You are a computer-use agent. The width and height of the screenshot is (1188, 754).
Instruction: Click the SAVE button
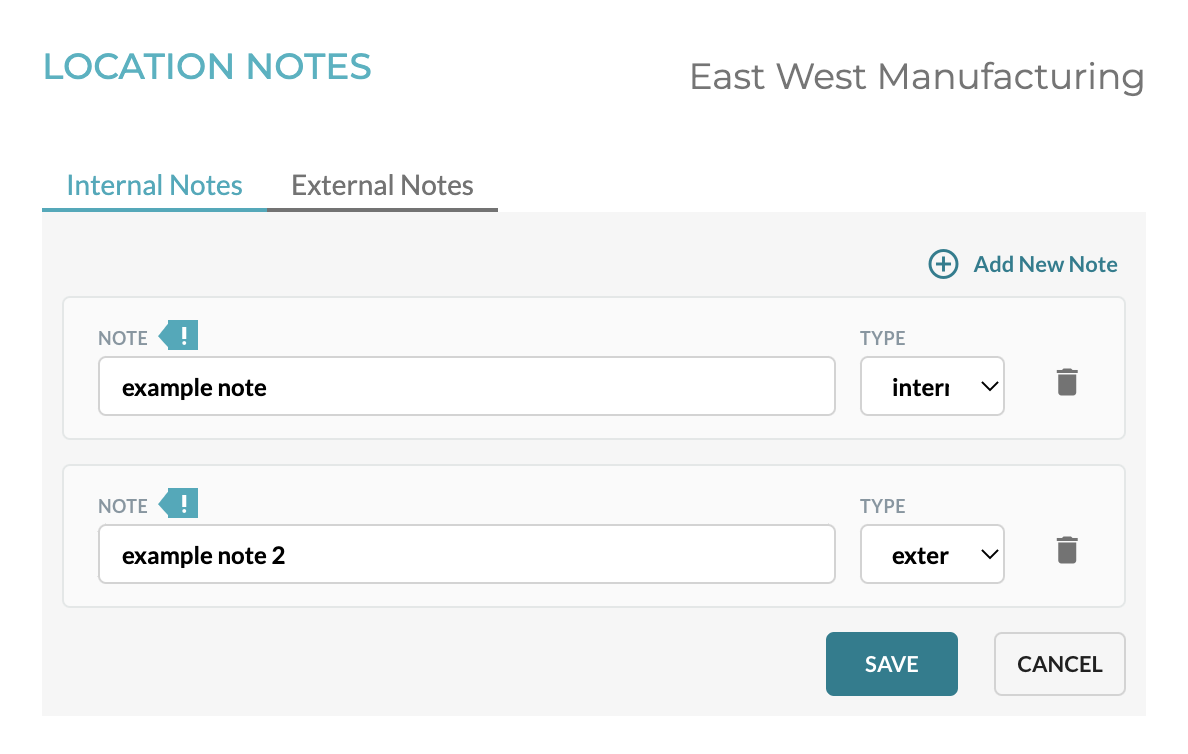(892, 664)
